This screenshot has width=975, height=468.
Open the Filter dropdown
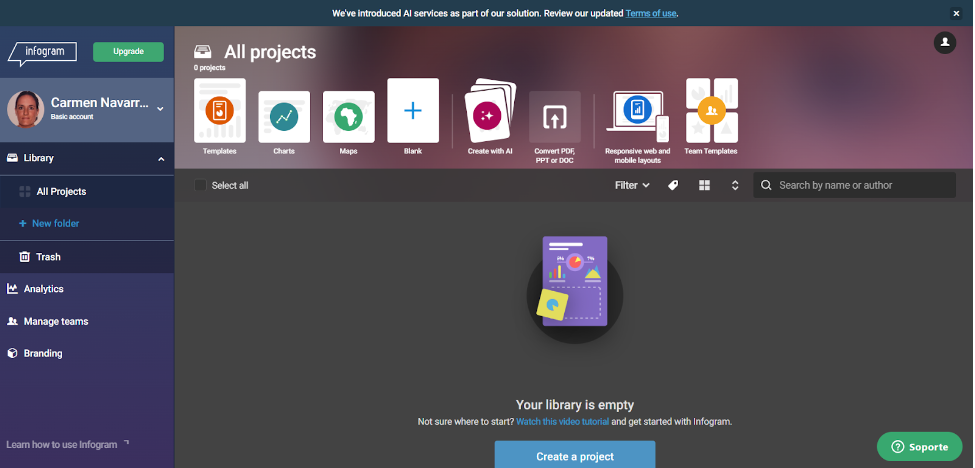(x=632, y=185)
